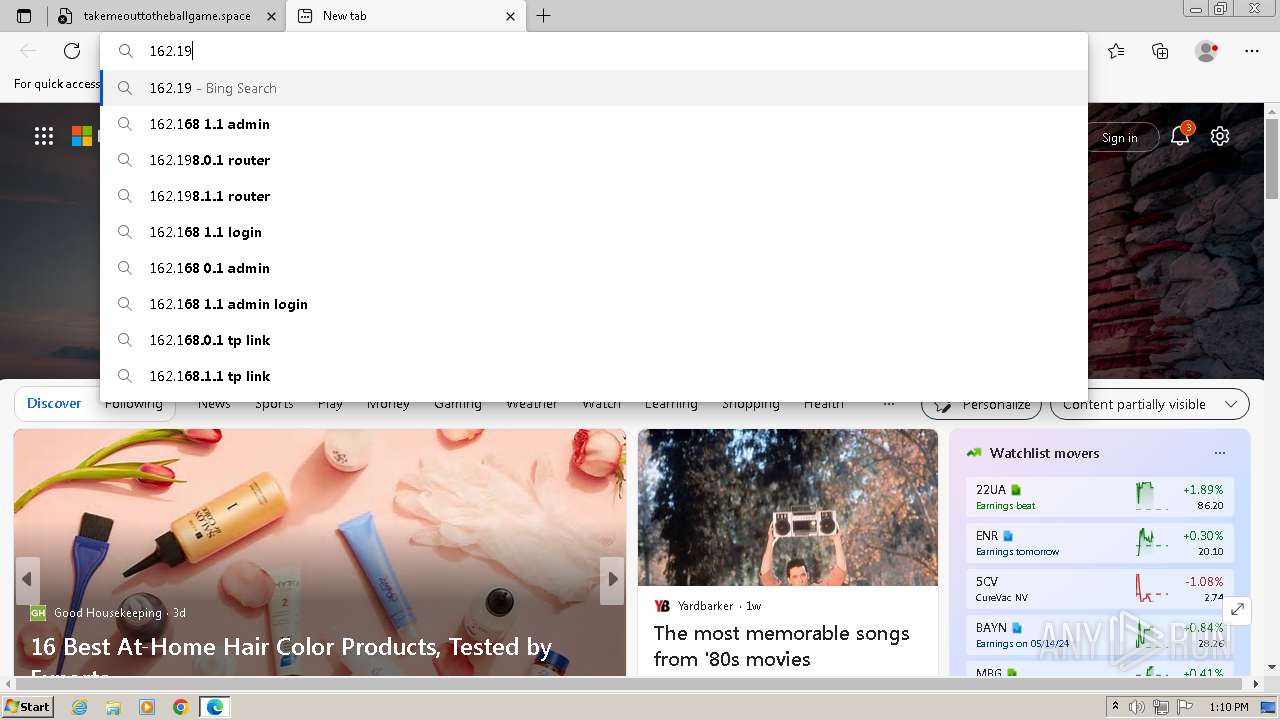Open the volume speaker tray icon

click(x=1137, y=707)
